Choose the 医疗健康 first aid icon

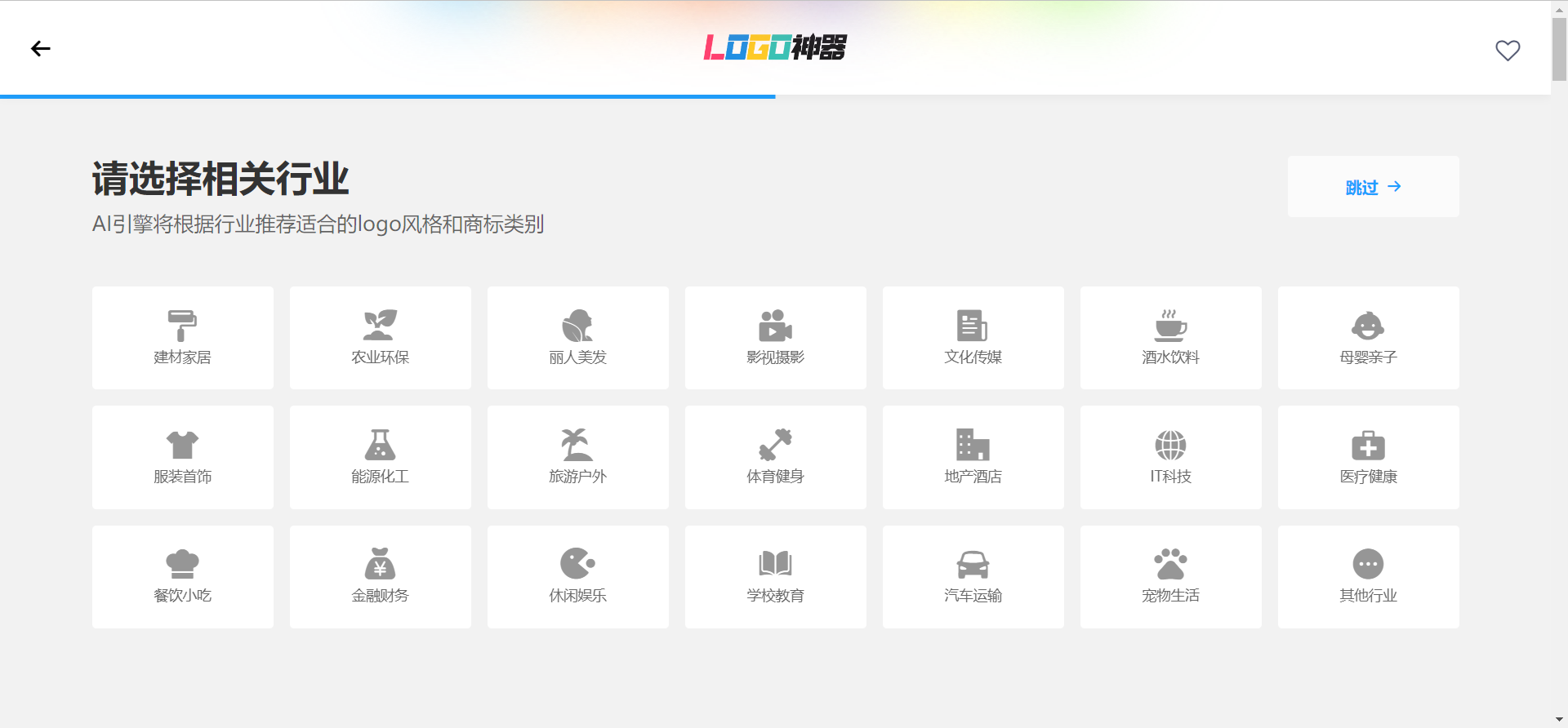click(1368, 445)
